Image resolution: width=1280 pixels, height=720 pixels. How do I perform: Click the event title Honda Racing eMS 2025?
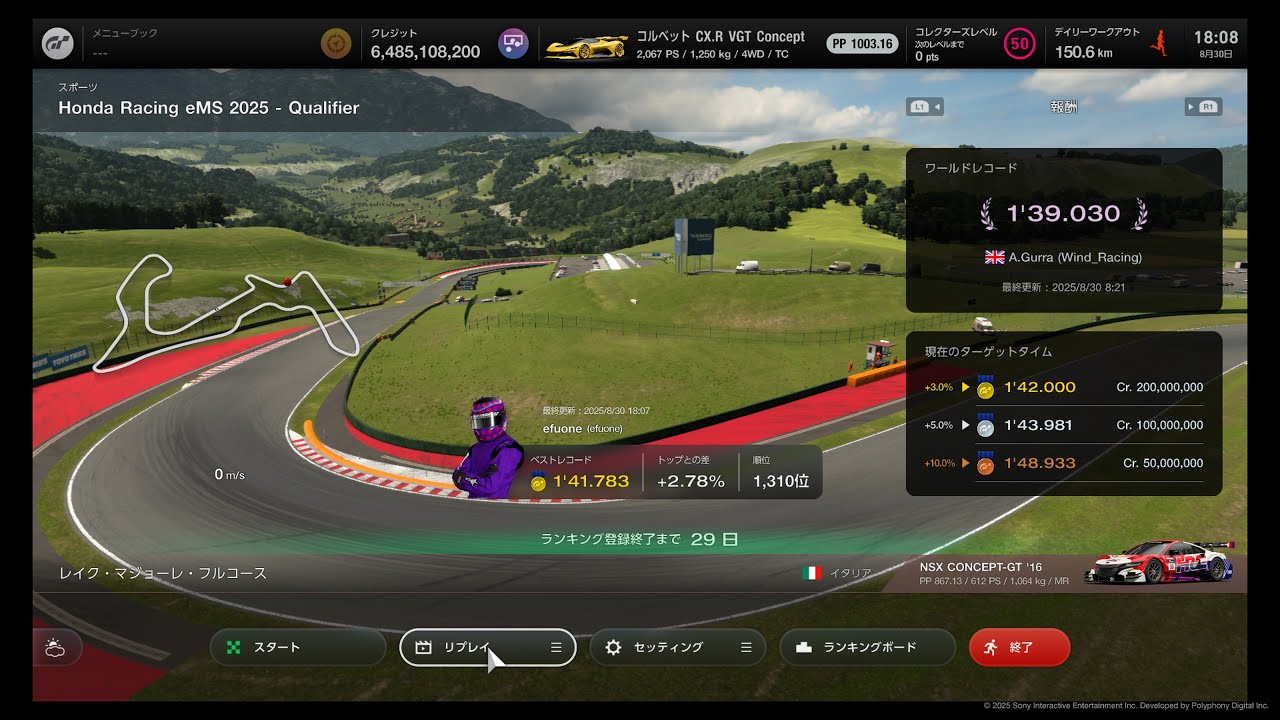pyautogui.click(x=208, y=108)
